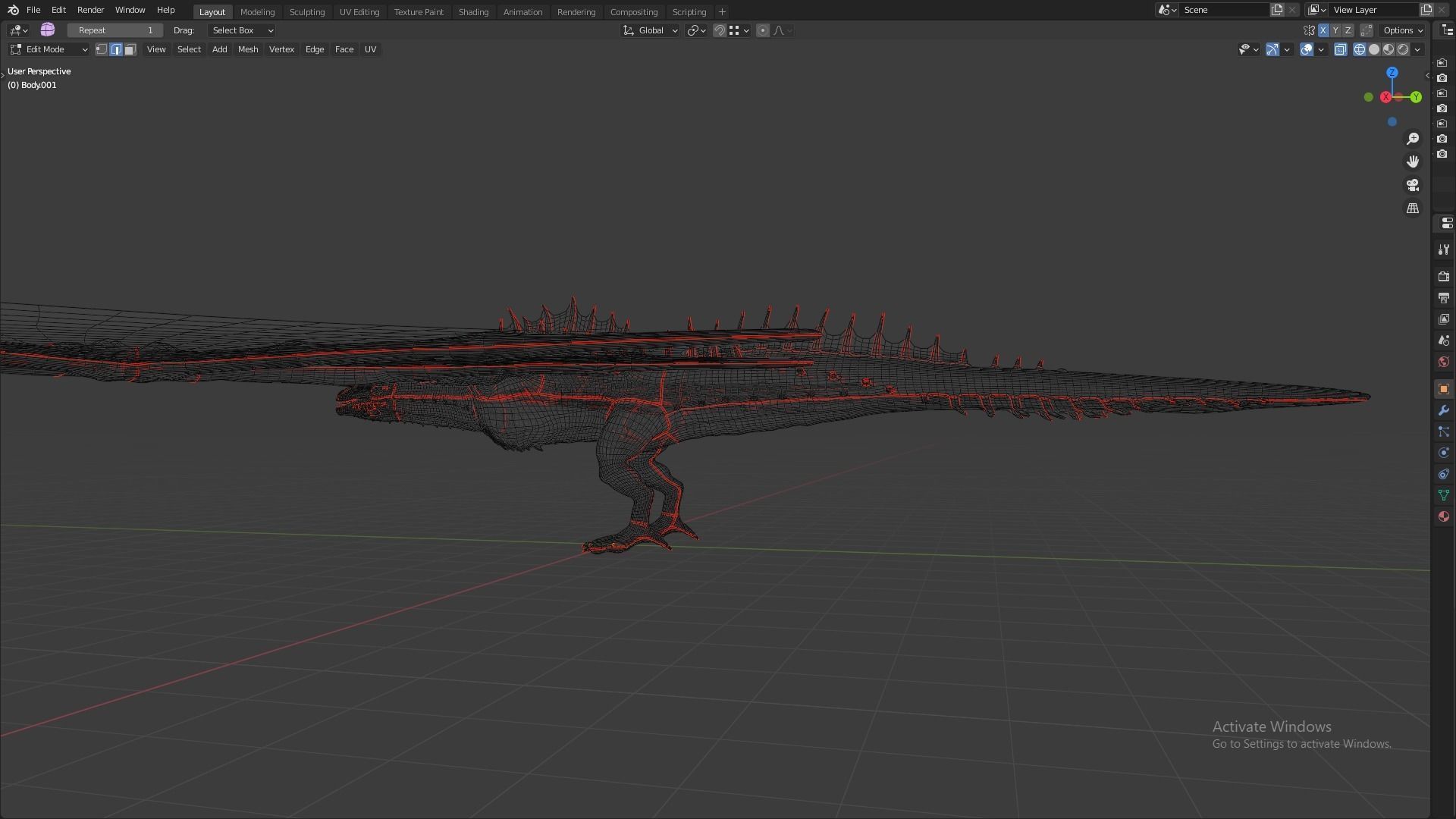
Task: Open the editor type dropdown
Action: tap(18, 30)
